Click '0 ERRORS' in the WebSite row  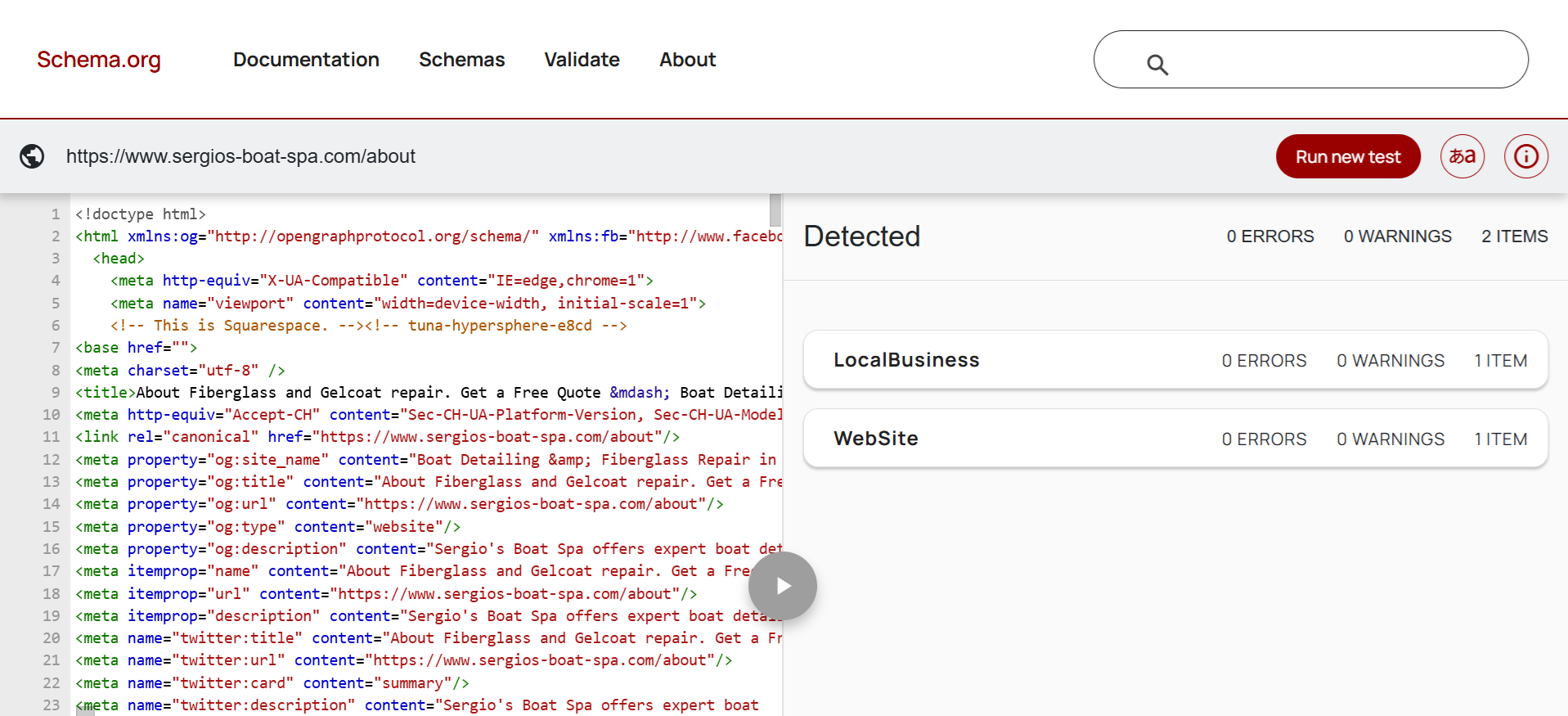[x=1265, y=439]
